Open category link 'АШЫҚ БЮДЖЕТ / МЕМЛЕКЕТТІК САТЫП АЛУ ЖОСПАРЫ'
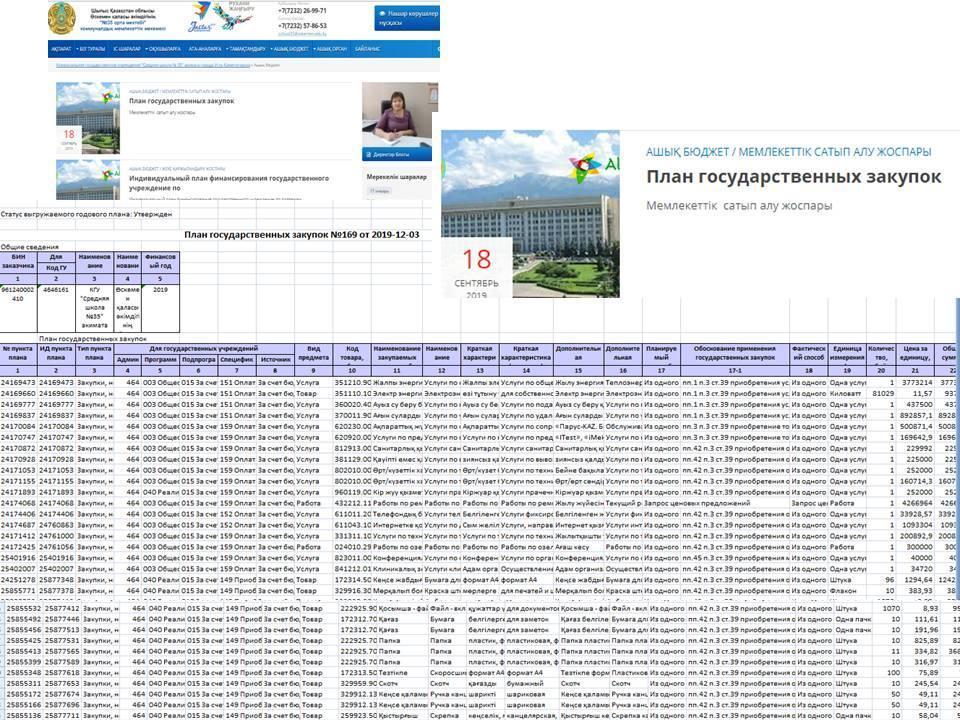960x720 pixels. 789,152
